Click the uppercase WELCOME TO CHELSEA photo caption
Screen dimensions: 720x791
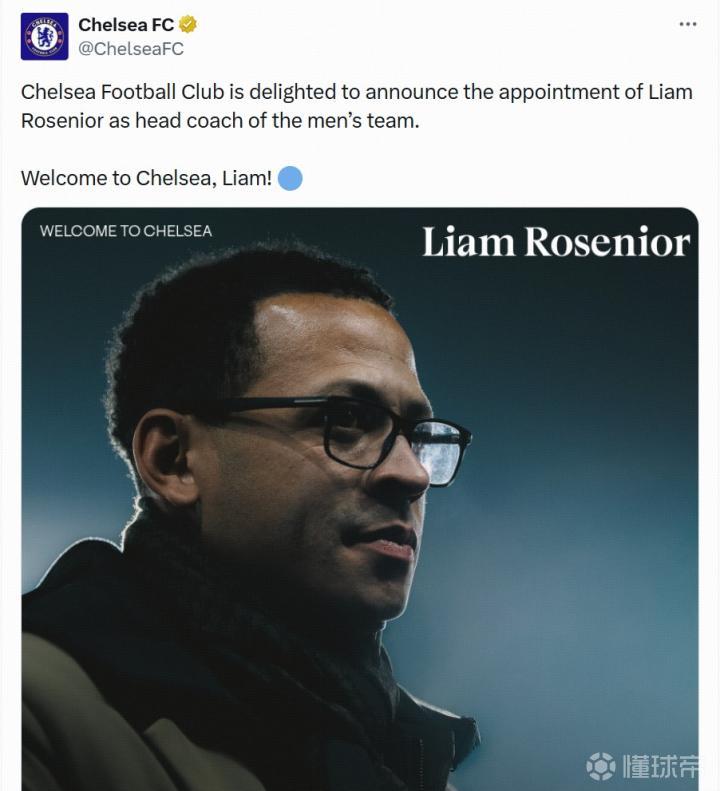click(126, 231)
